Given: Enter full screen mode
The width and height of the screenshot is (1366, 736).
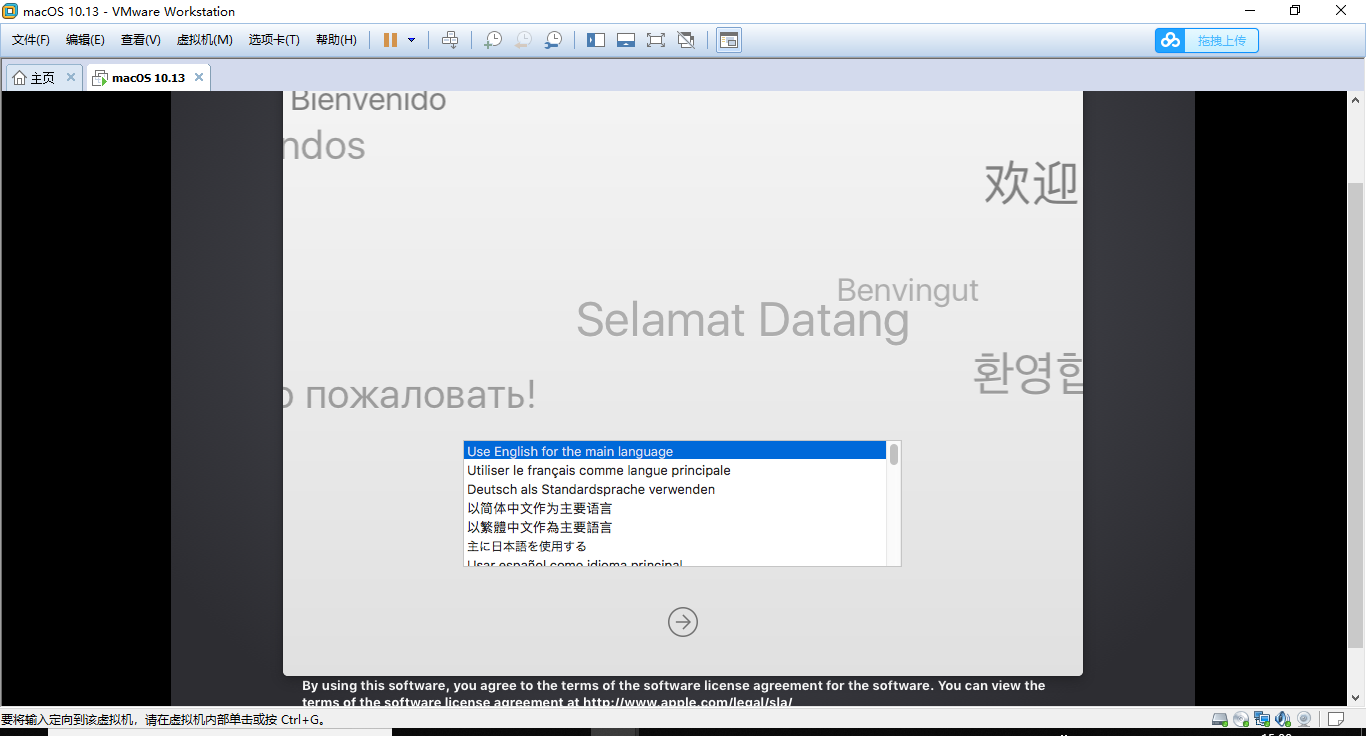Looking at the screenshot, I should point(656,40).
